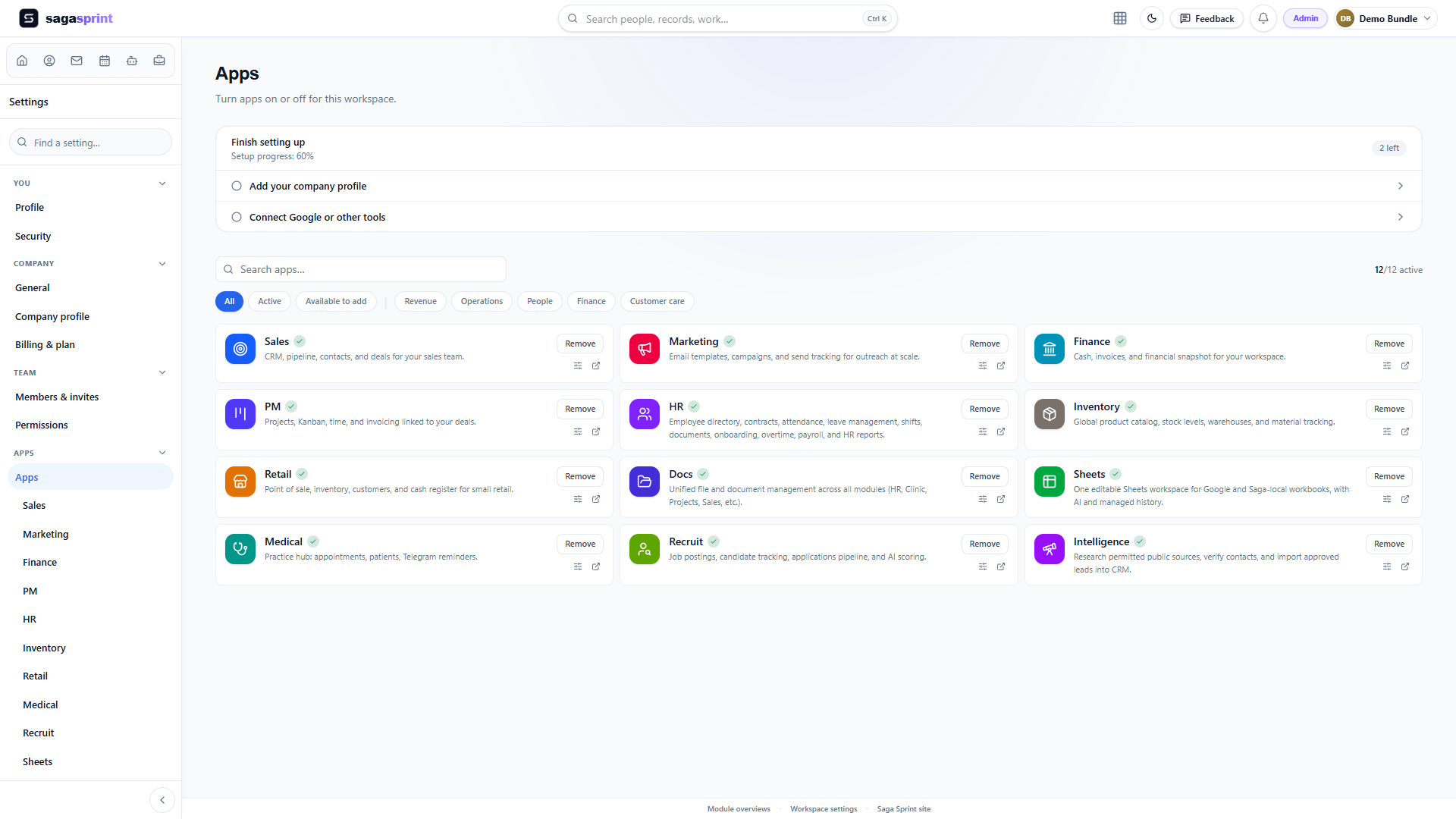Open the Demo Bundle account dropdown
The width and height of the screenshot is (1456, 819).
(x=1385, y=18)
